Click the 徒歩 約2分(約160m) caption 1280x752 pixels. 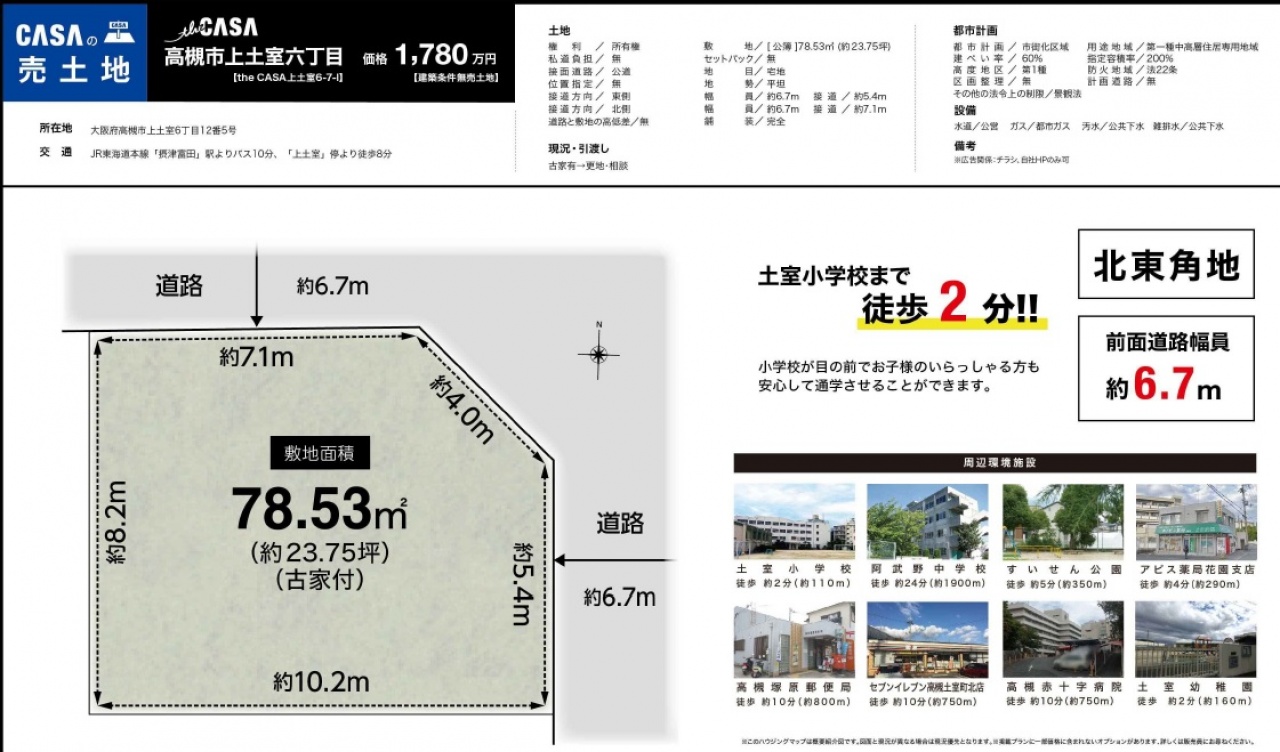1194,701
